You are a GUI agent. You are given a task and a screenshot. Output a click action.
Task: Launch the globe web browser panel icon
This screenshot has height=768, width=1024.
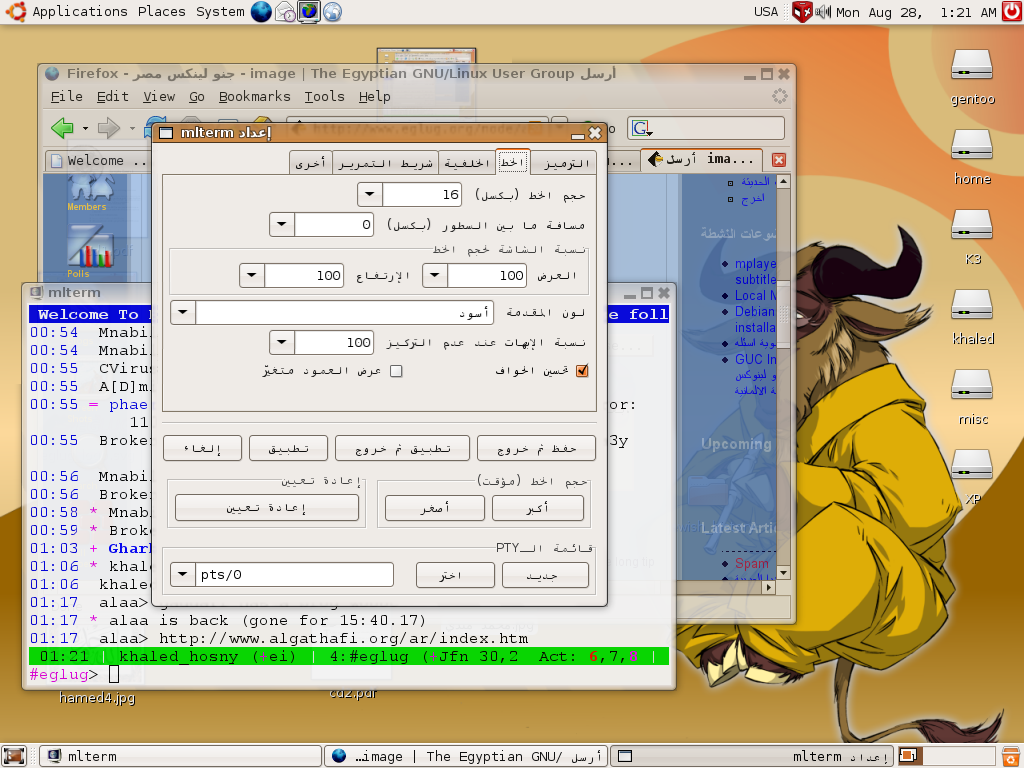coord(261,12)
